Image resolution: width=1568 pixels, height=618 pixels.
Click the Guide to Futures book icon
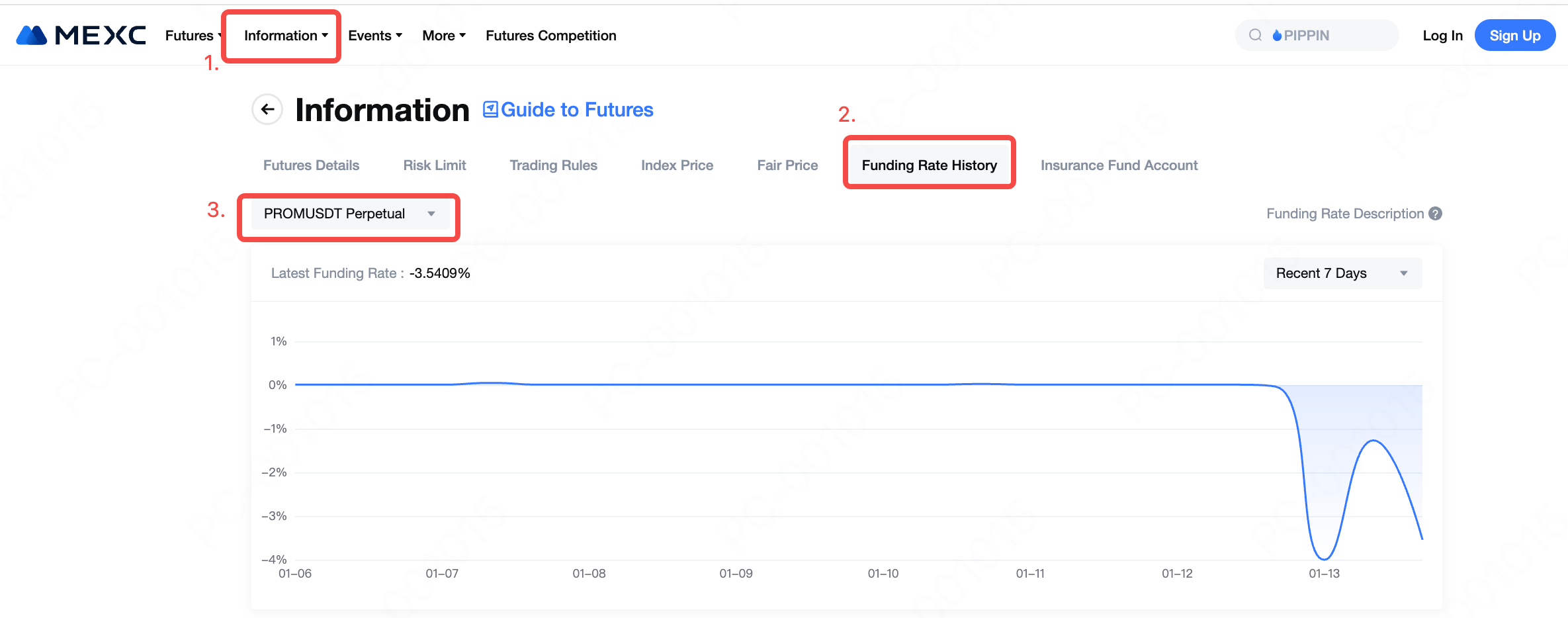pyautogui.click(x=490, y=109)
